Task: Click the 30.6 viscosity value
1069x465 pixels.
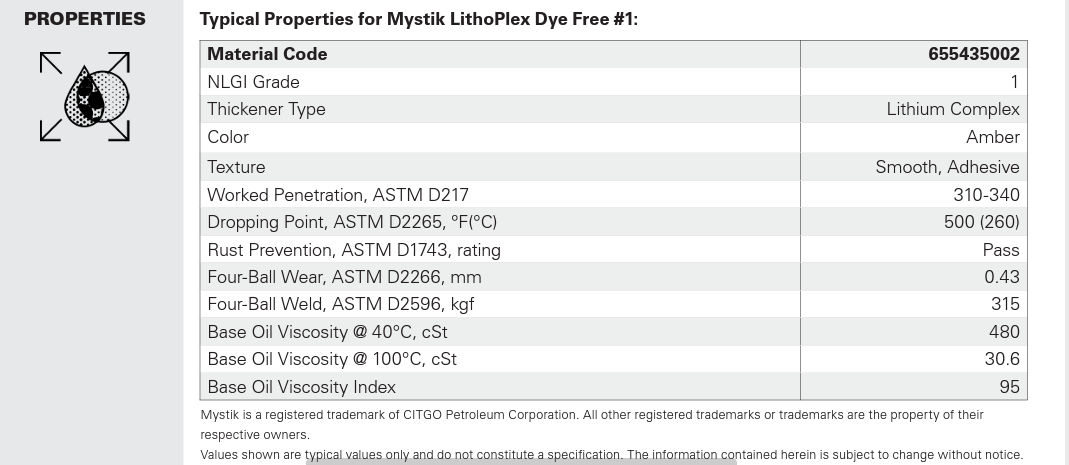Action: click(1002, 359)
